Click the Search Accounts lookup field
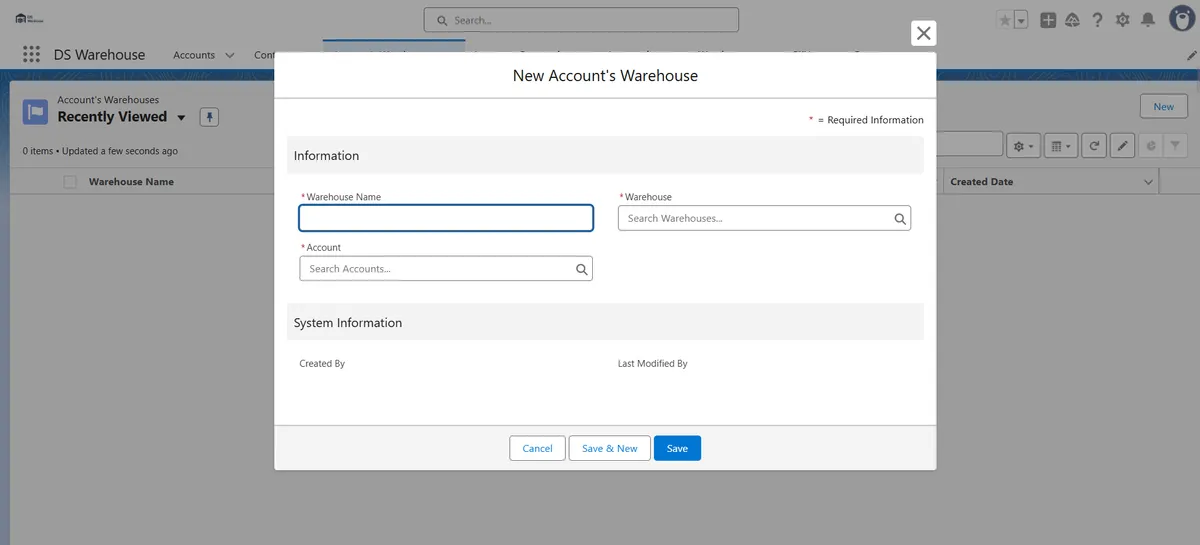The height and width of the screenshot is (545, 1200). 446,269
